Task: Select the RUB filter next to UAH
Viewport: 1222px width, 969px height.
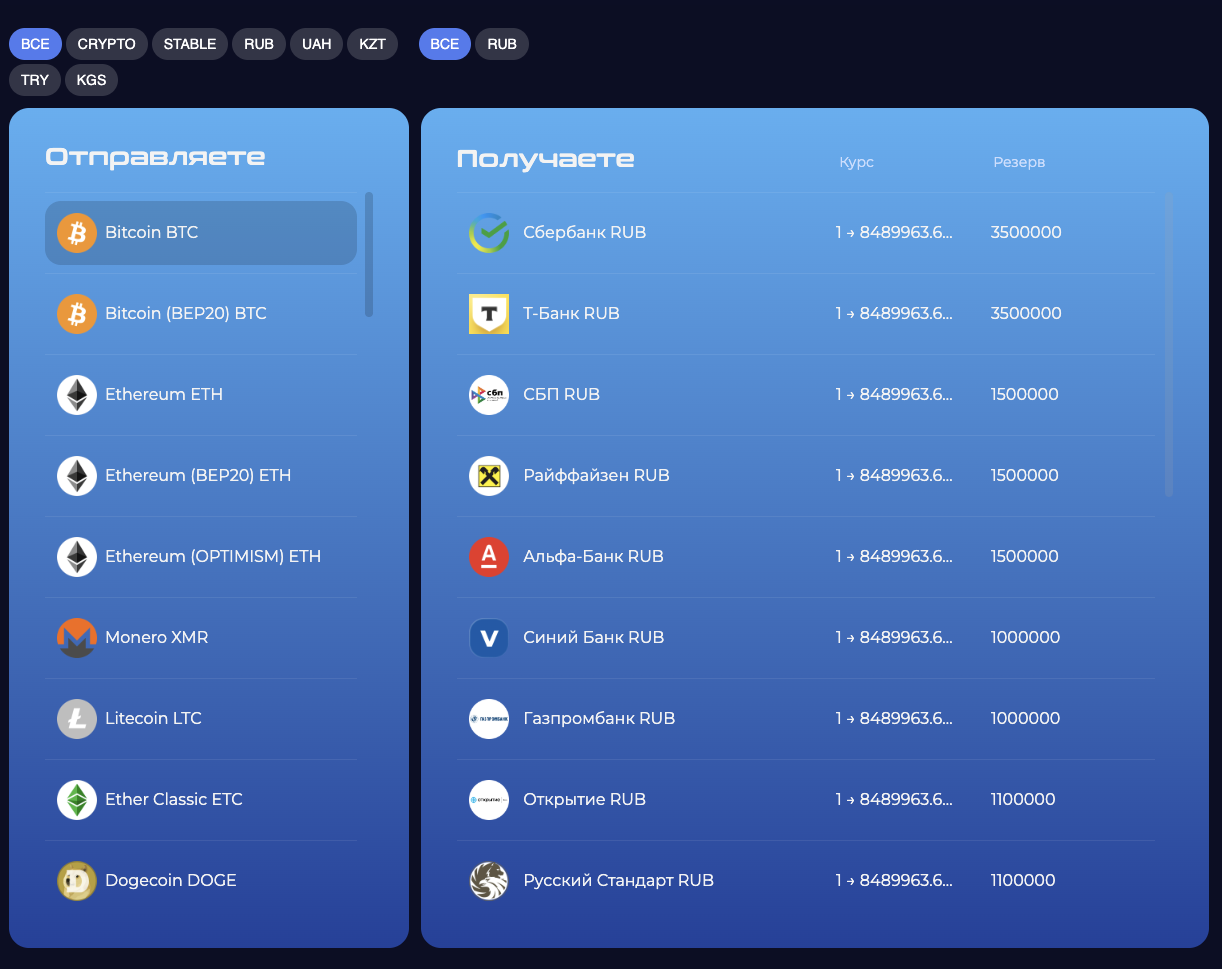Action: coord(259,44)
